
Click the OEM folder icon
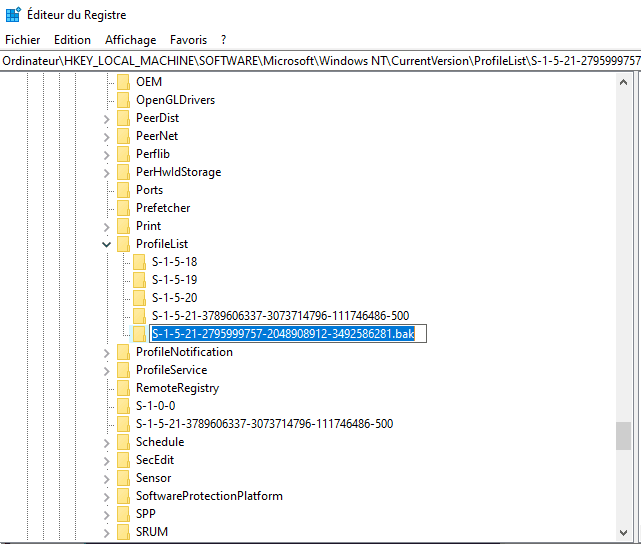pos(123,82)
